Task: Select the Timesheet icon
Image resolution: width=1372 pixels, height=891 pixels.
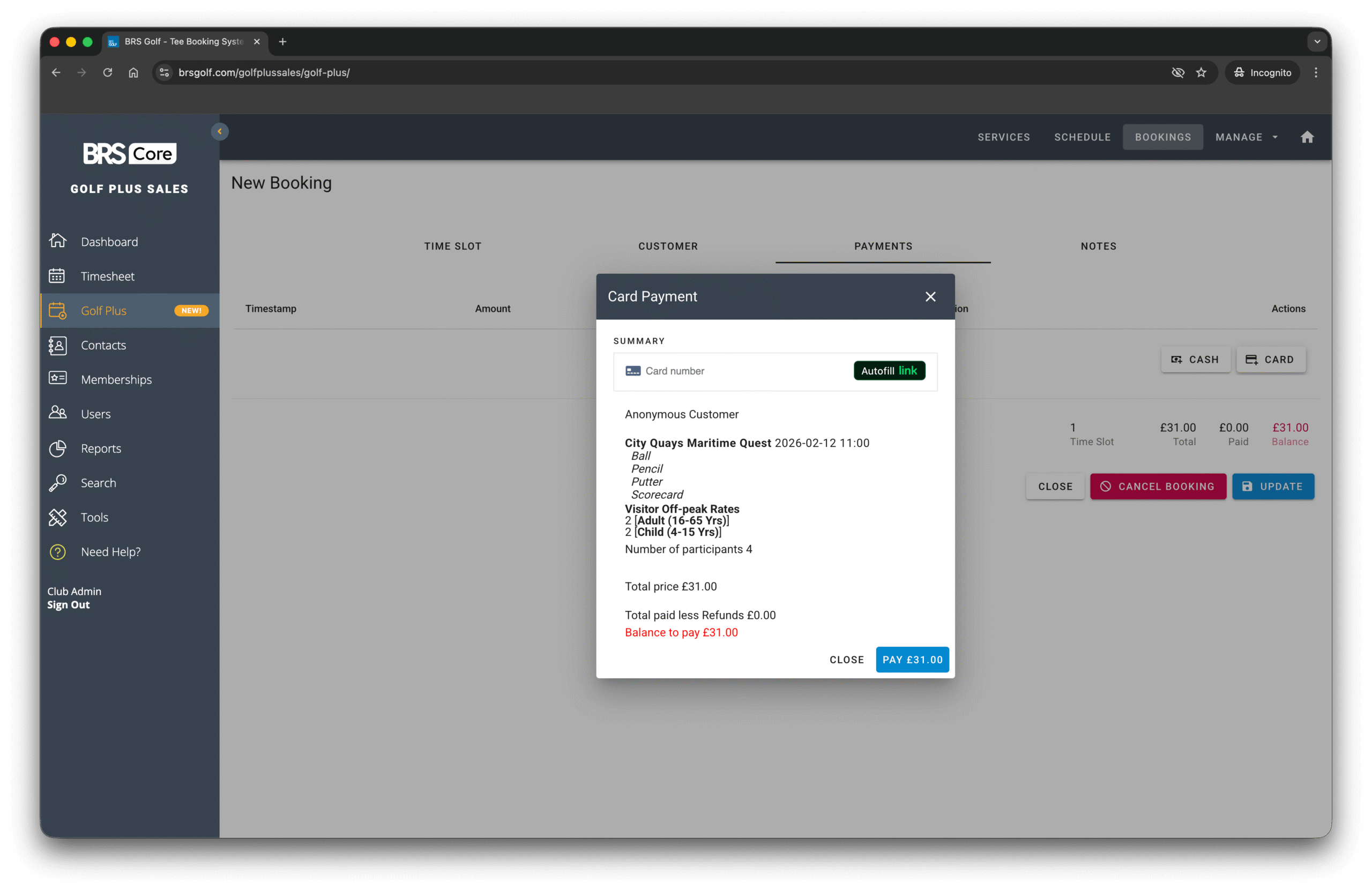Action: tap(58, 275)
